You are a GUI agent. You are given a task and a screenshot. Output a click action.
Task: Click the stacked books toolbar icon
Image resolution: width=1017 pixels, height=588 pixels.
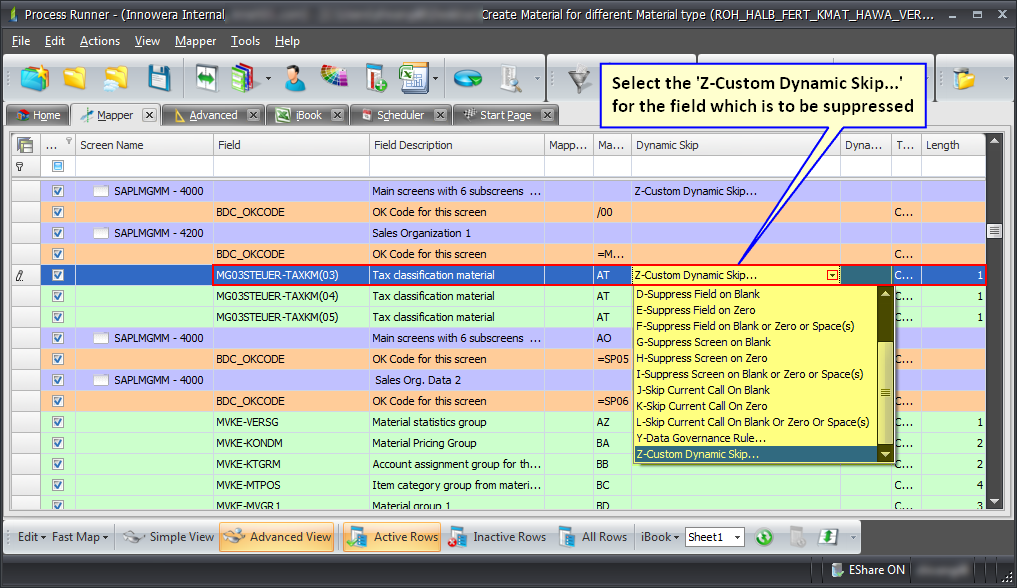tap(243, 78)
